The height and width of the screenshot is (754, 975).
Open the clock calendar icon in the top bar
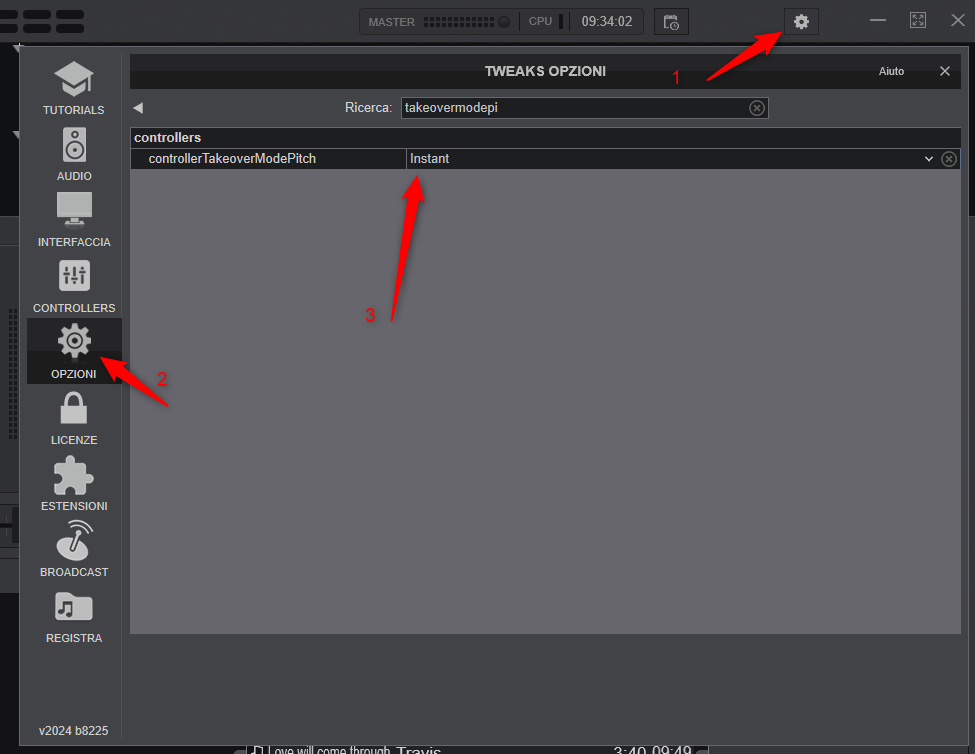pyautogui.click(x=671, y=22)
